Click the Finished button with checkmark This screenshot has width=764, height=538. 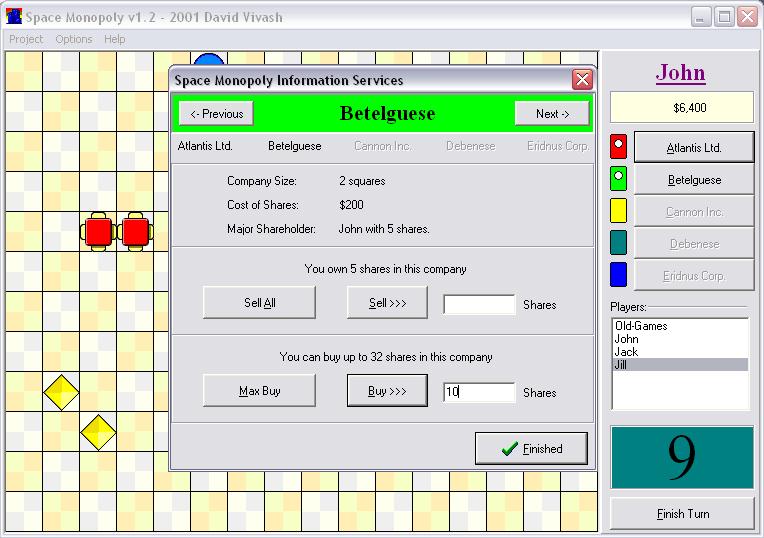pyautogui.click(x=531, y=448)
